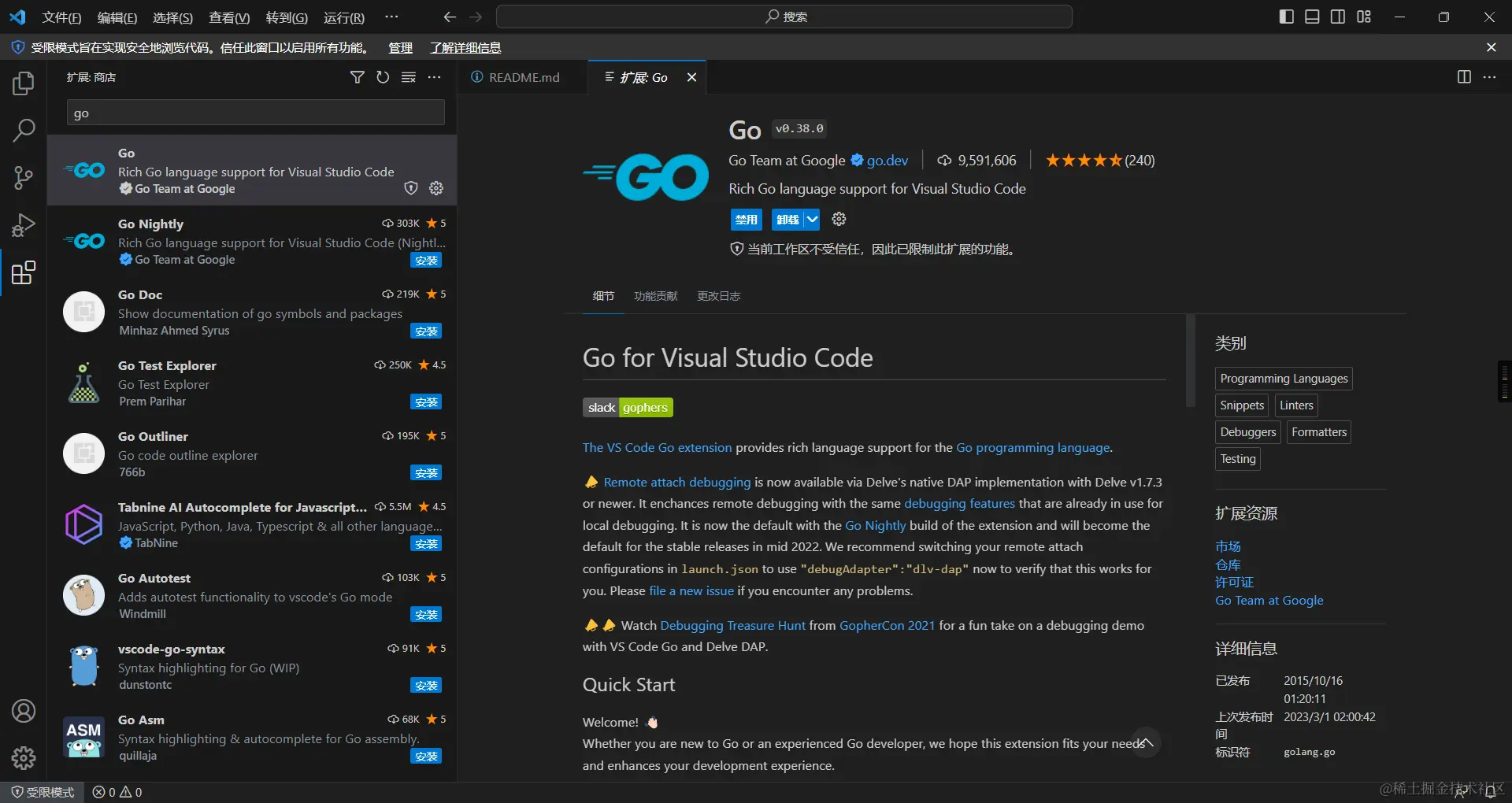Open the 仓库 repository link
Image resolution: width=1512 pixels, height=803 pixels.
[1228, 564]
